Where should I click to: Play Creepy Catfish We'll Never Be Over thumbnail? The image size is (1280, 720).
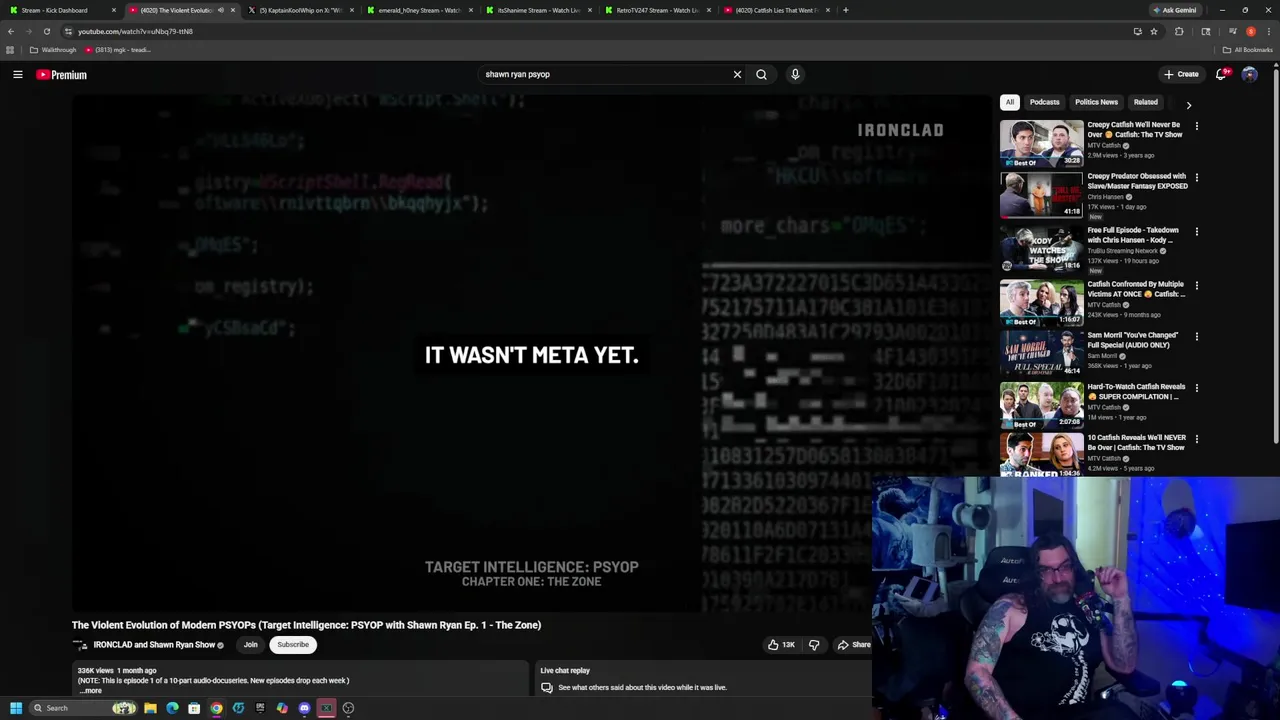[x=1041, y=144]
